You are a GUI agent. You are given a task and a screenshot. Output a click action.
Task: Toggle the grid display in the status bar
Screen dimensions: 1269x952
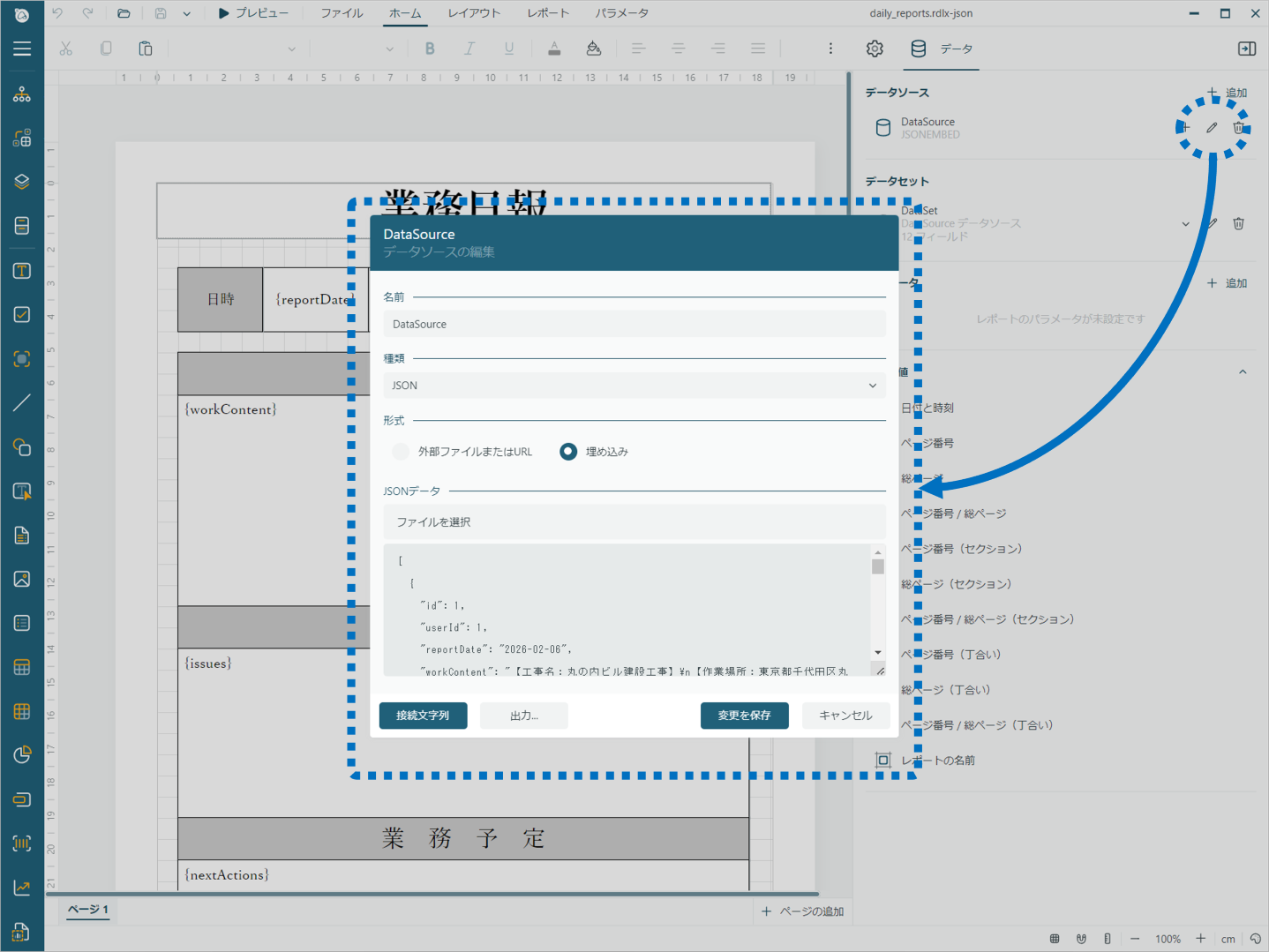(x=1055, y=939)
